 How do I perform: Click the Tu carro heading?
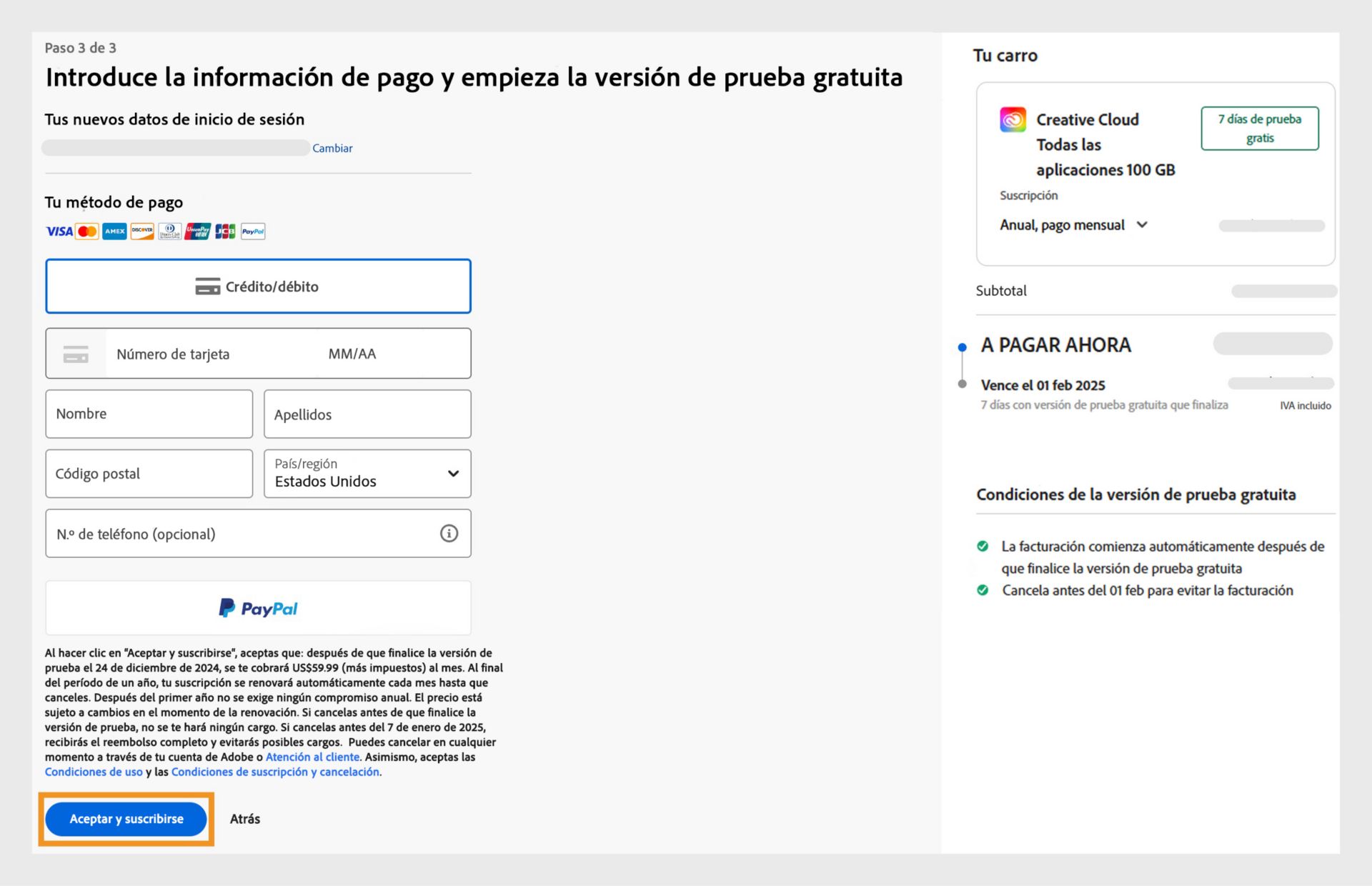click(x=1005, y=55)
